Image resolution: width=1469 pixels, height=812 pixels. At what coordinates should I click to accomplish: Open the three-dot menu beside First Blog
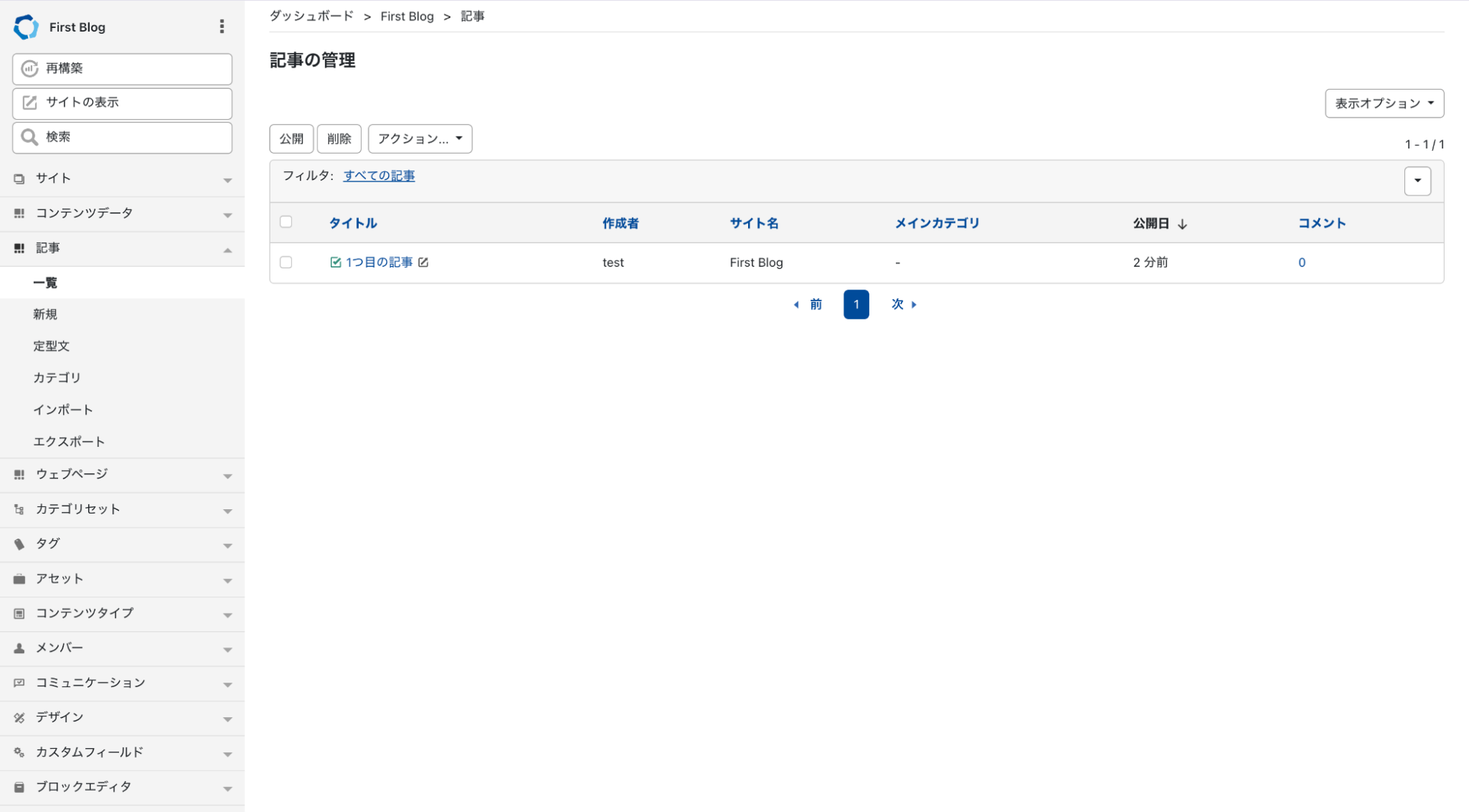[x=221, y=27]
